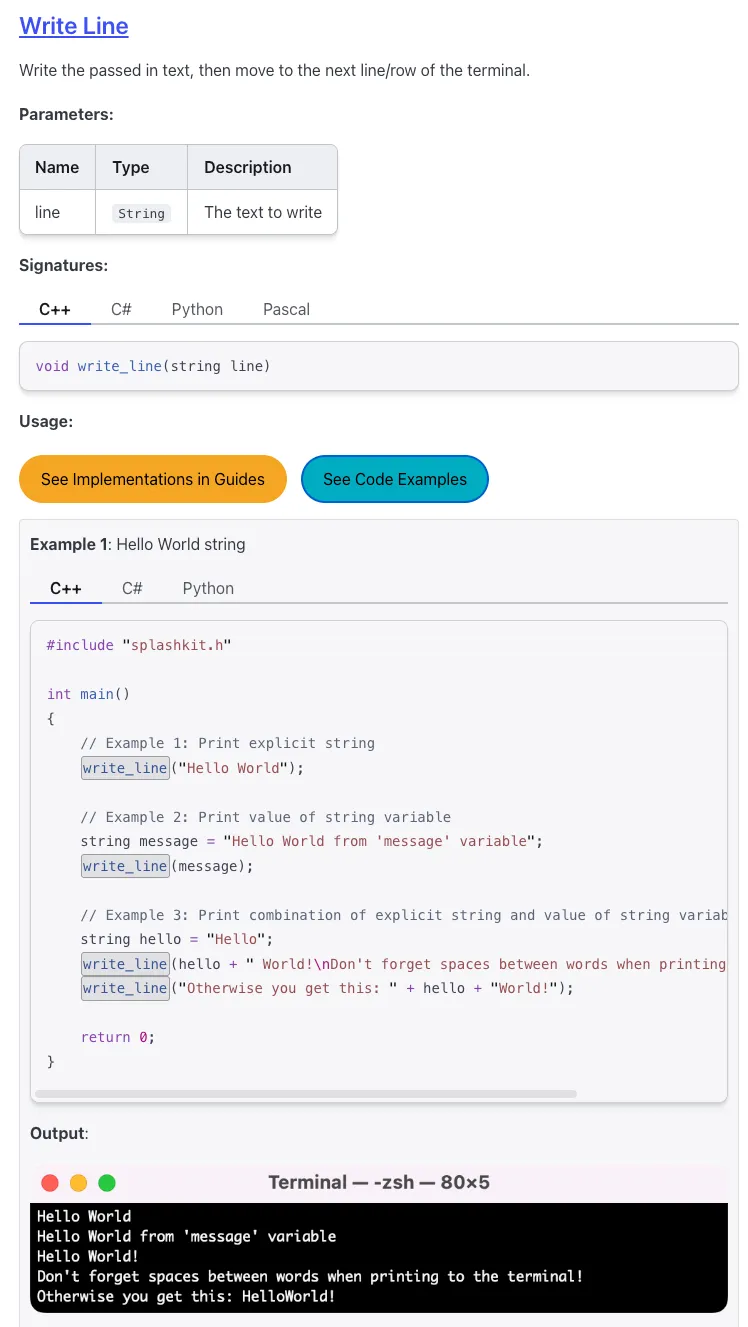
Task: Switch Example 1 to the C# tab
Action: click(132, 588)
